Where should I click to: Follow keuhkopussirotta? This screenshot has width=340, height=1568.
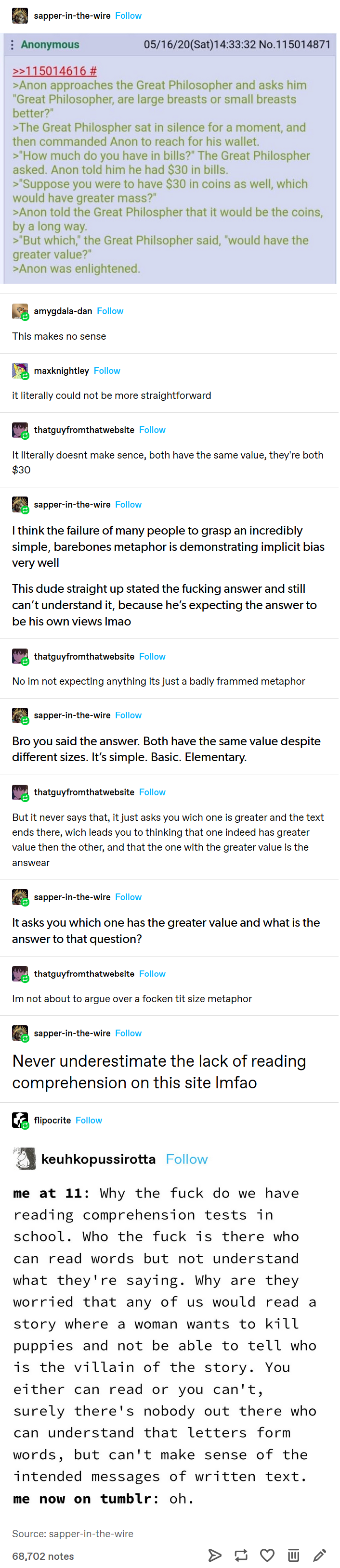pyautogui.click(x=186, y=1159)
